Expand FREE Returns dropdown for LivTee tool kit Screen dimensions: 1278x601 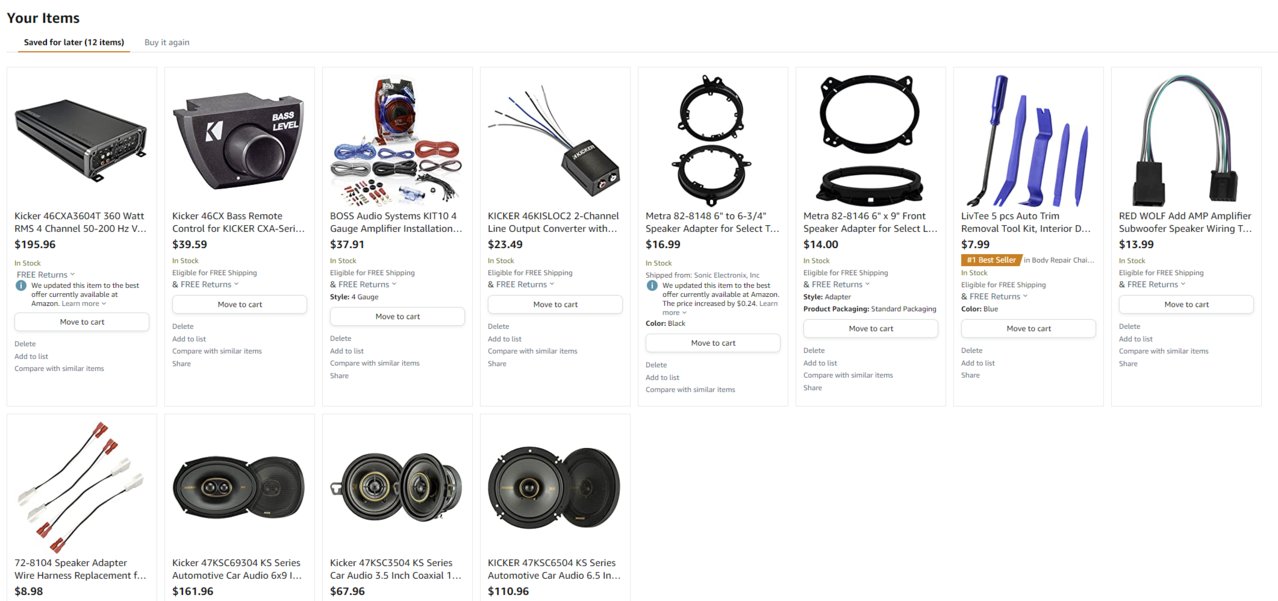[995, 296]
